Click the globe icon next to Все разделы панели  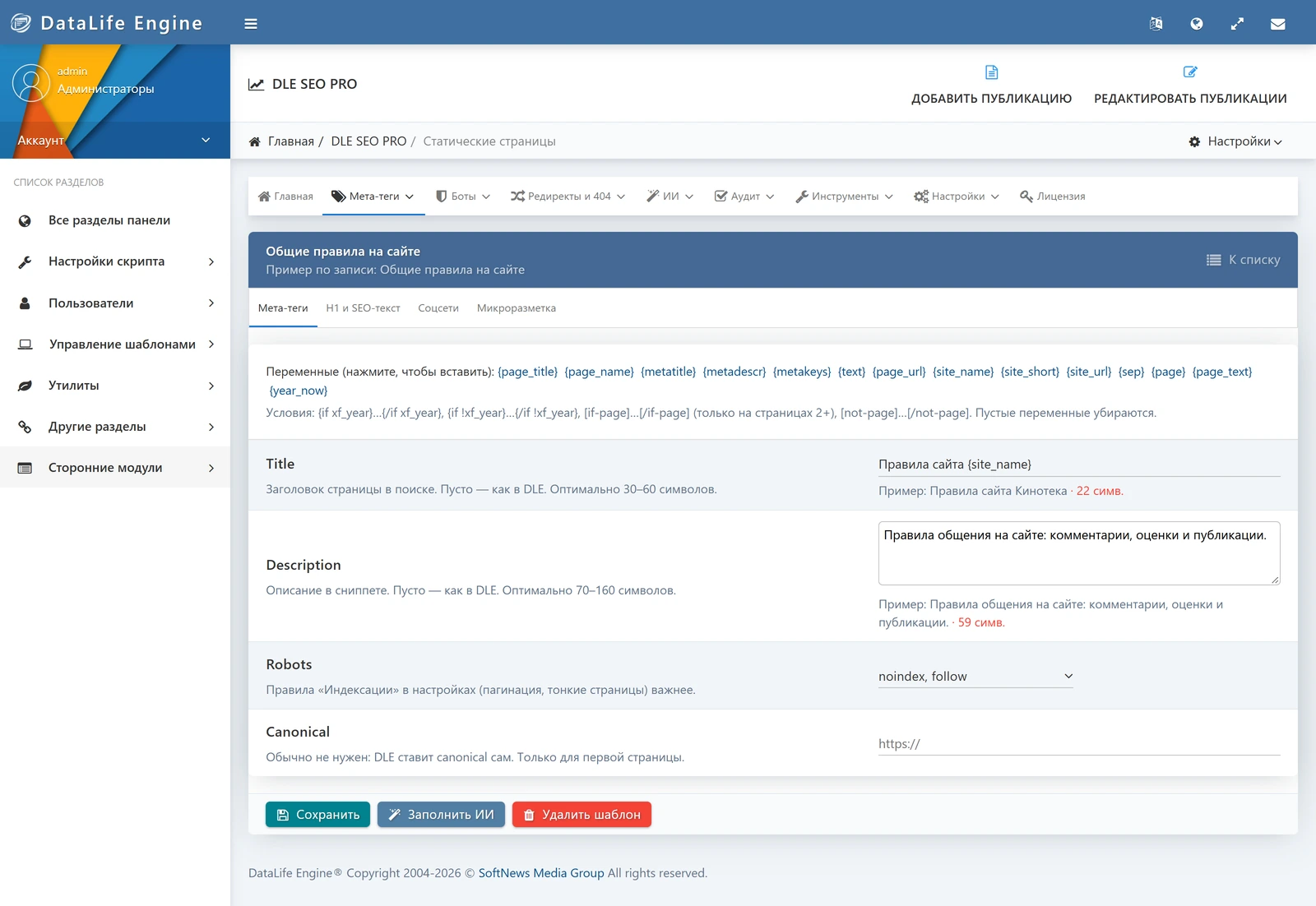click(x=25, y=220)
